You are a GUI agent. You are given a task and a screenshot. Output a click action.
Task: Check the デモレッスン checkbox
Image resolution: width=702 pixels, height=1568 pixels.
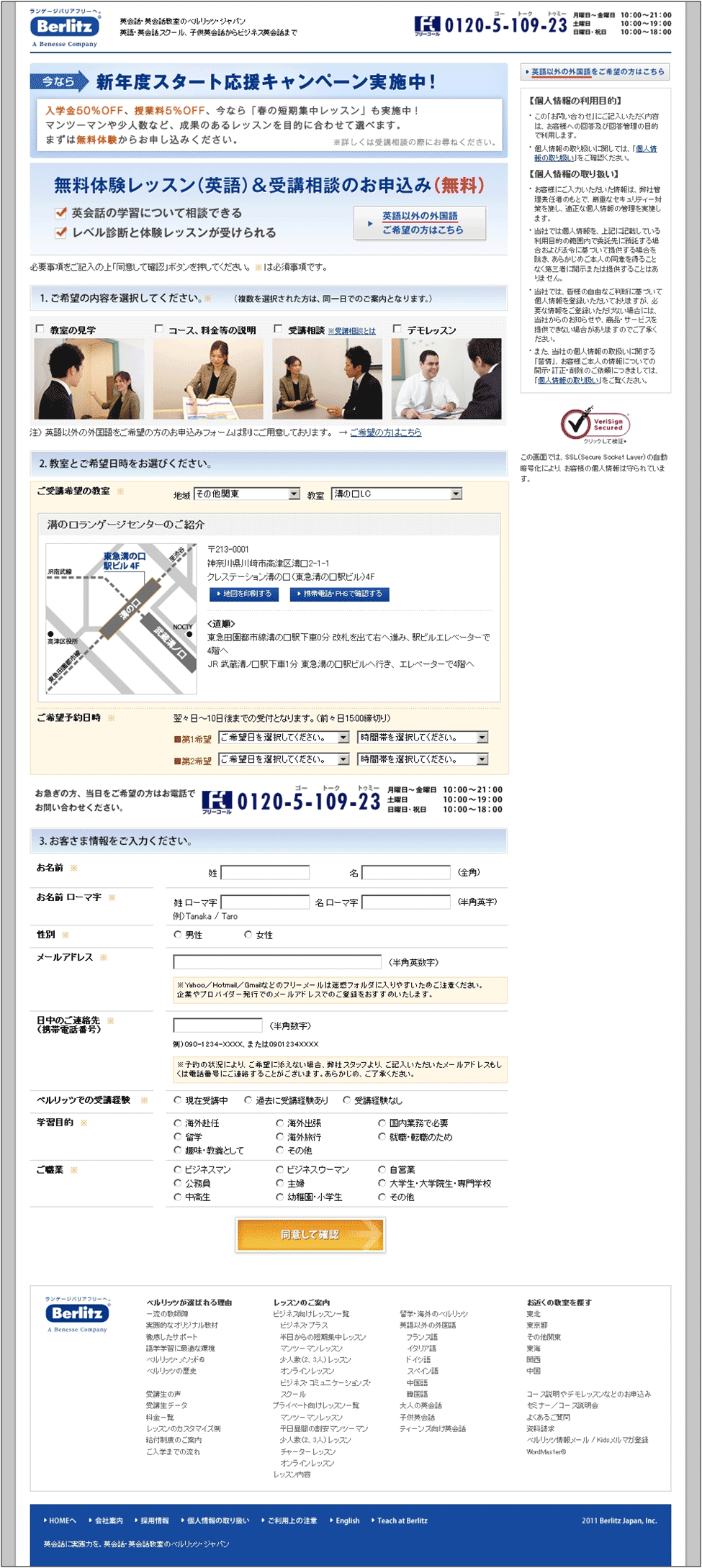point(397,329)
